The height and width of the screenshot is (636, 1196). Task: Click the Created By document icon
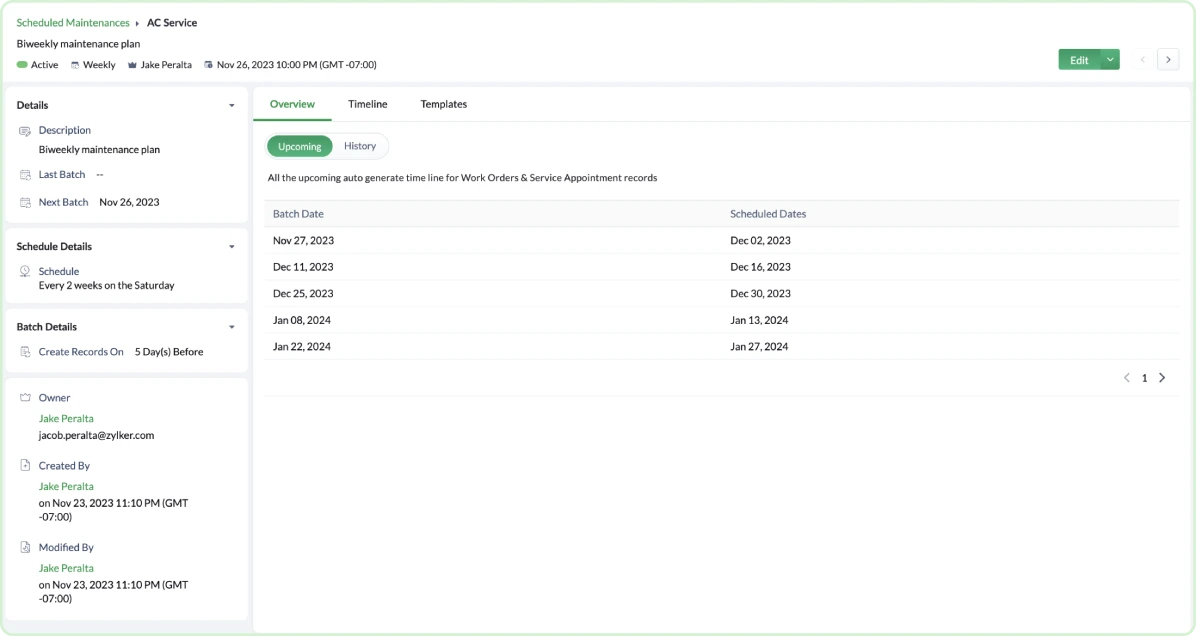(x=26, y=466)
